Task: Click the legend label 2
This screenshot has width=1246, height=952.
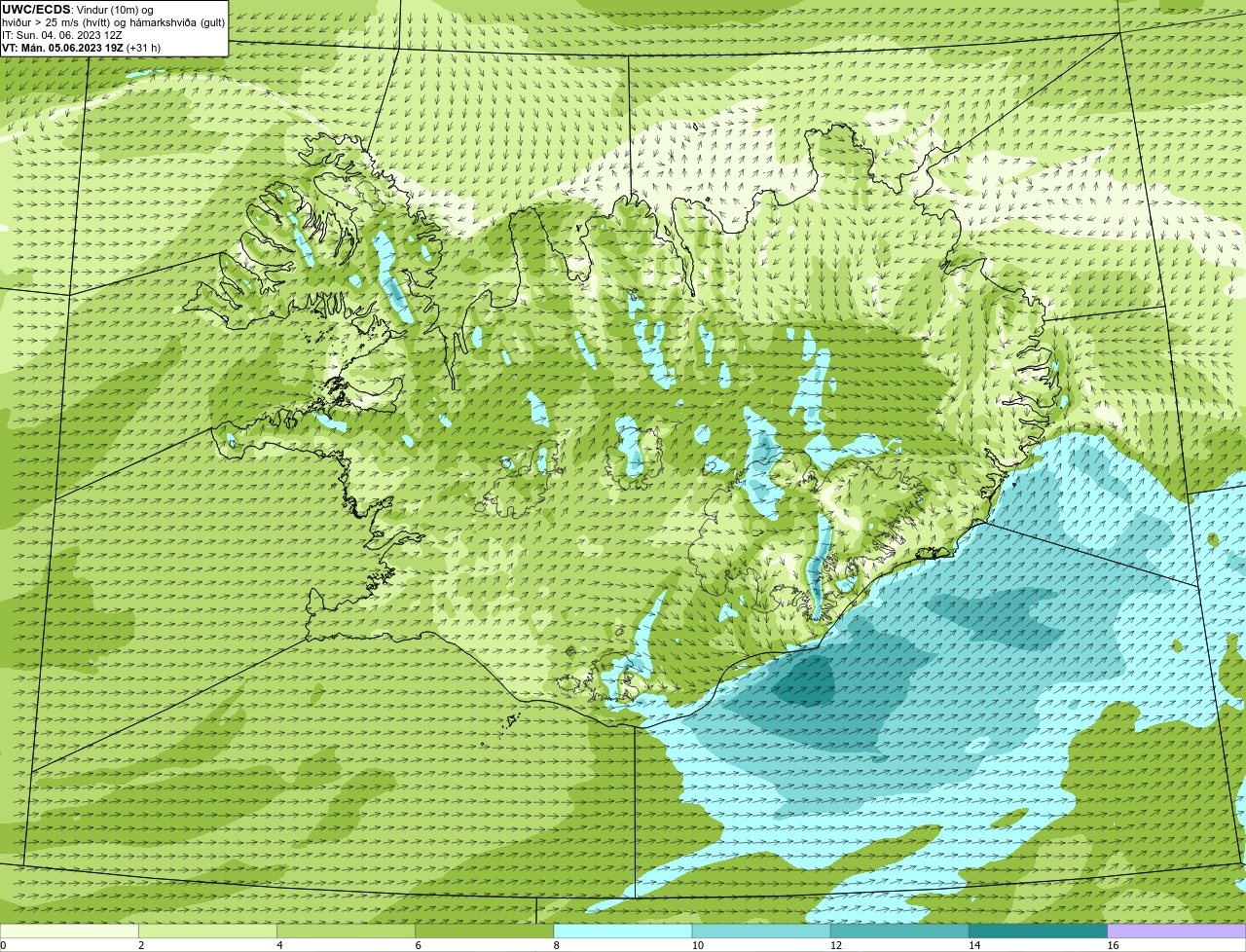Action: point(141,945)
